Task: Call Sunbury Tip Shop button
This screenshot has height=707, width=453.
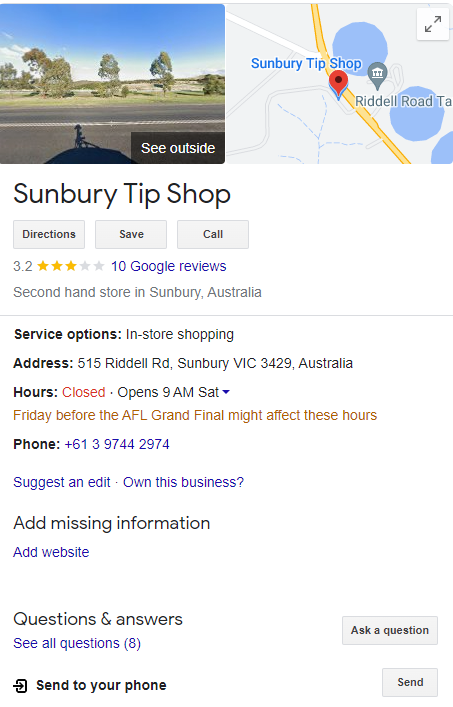Action: click(213, 234)
